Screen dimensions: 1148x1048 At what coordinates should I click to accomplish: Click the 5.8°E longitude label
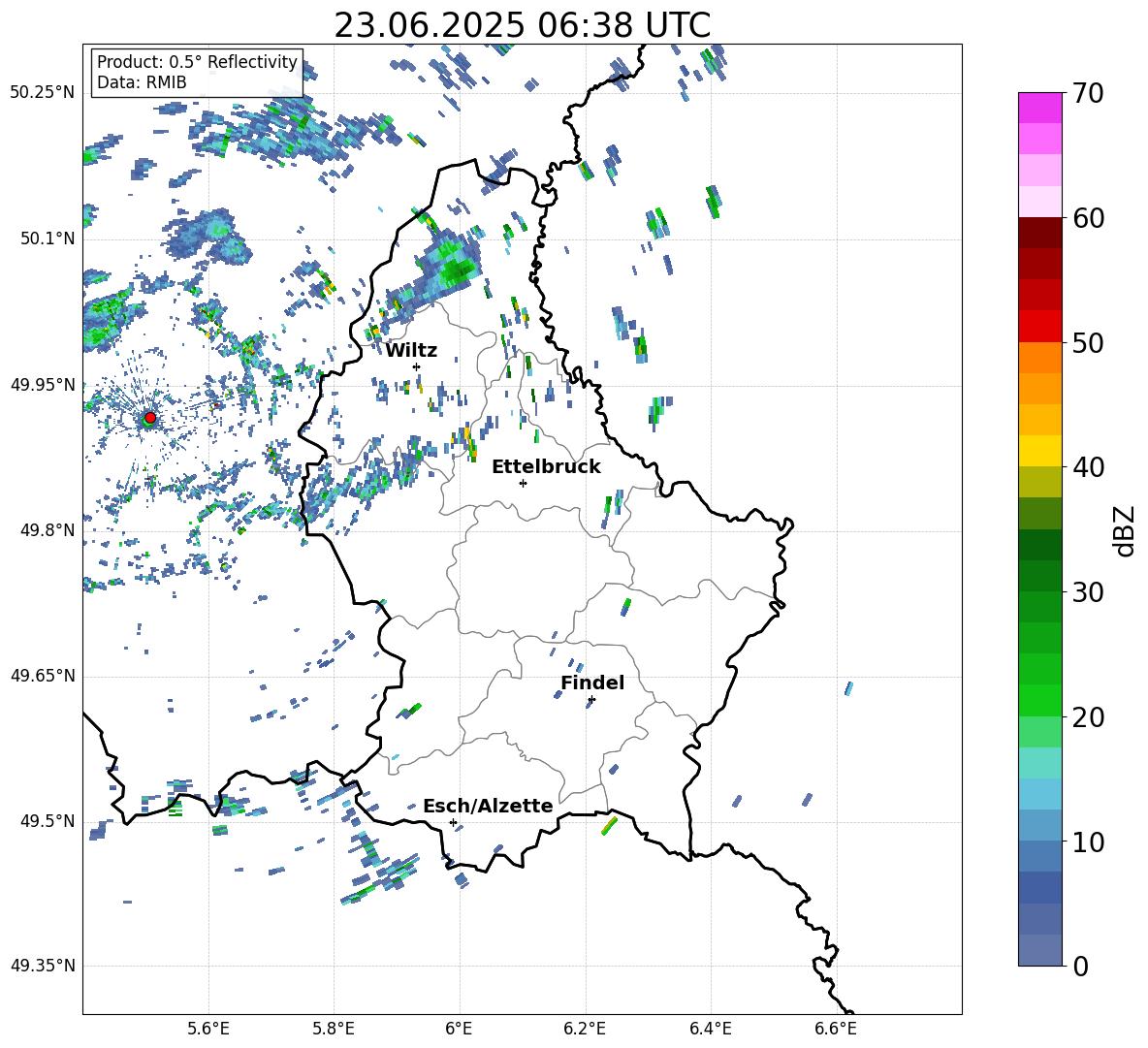click(334, 1029)
